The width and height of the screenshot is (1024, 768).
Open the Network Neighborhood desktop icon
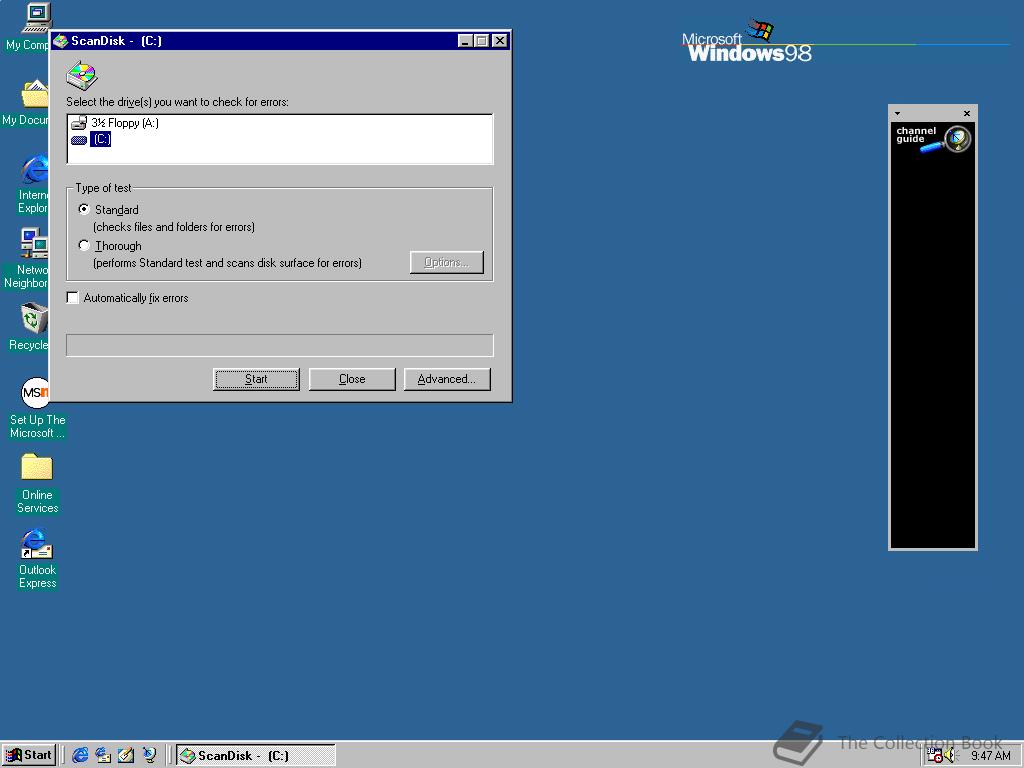(35, 243)
